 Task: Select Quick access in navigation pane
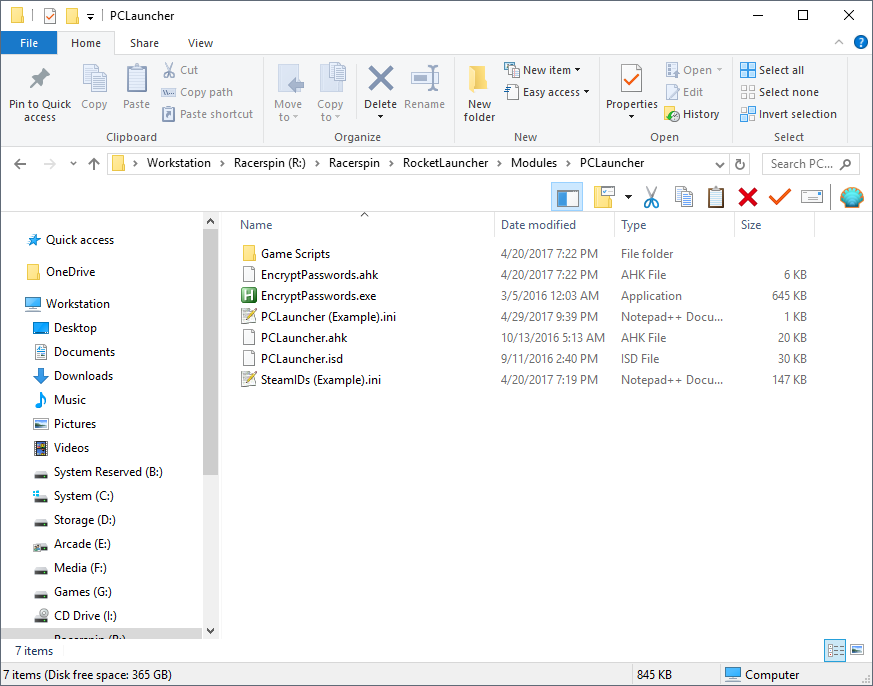pos(80,240)
